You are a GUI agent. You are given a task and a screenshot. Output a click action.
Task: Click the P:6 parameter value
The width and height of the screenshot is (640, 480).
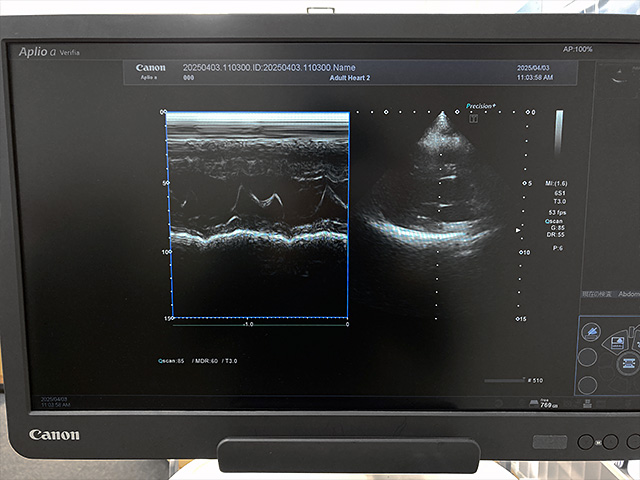[558, 248]
